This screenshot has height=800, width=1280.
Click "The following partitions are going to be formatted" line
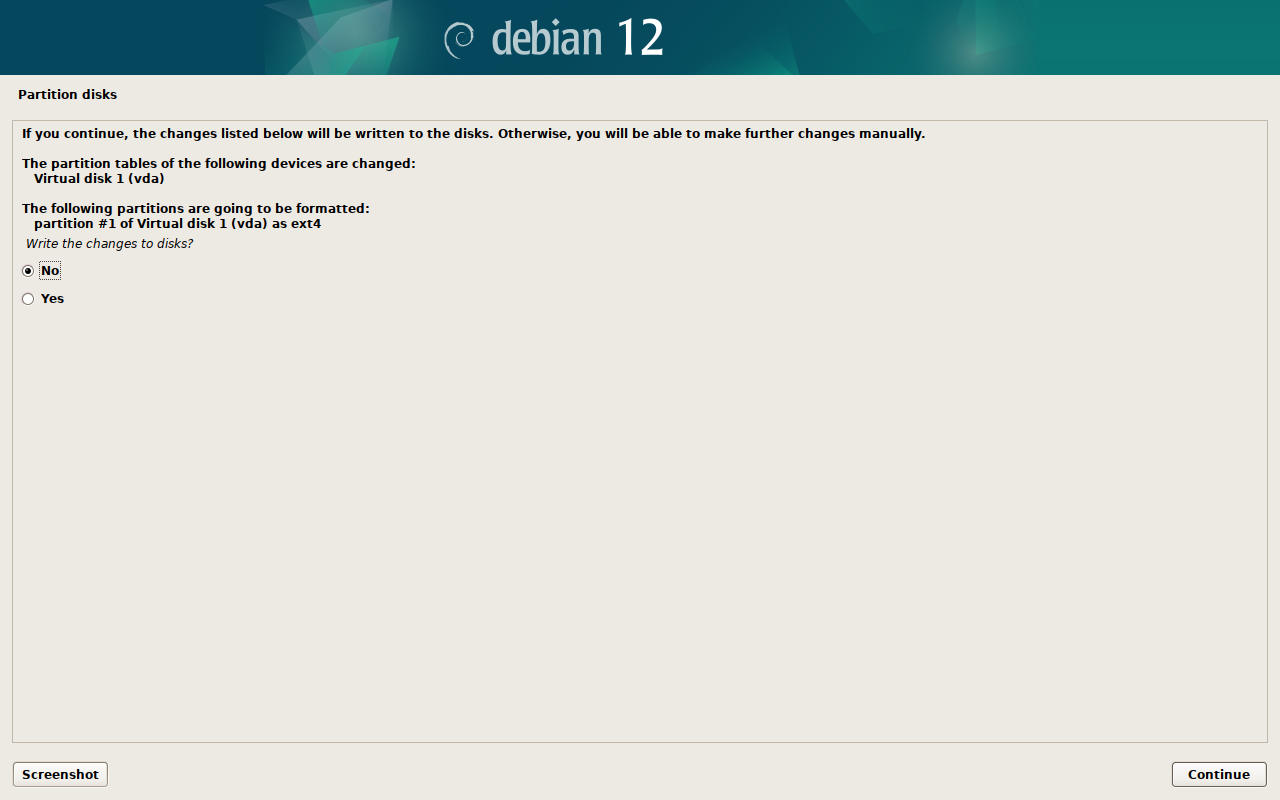196,209
